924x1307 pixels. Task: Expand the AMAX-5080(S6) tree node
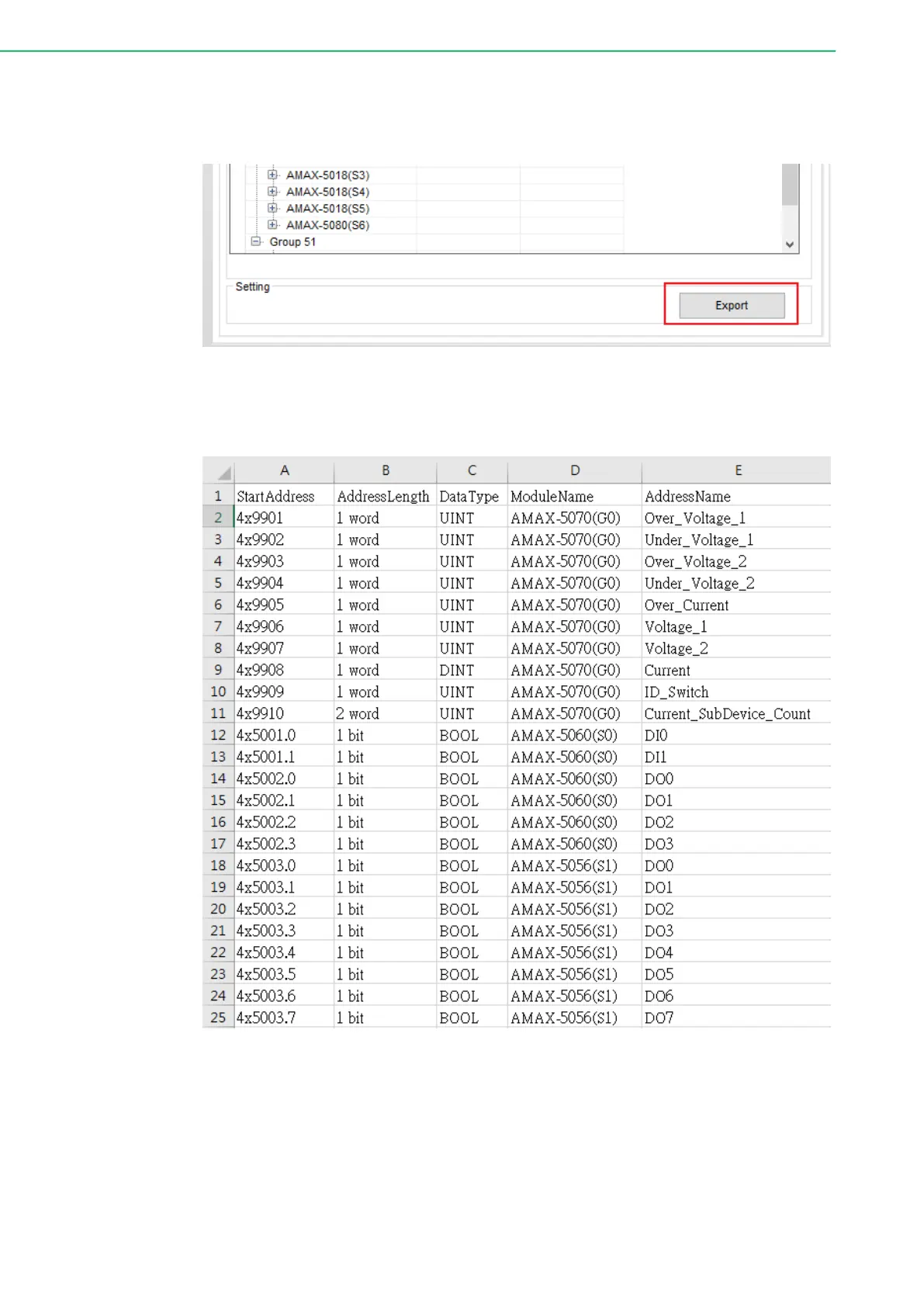(x=272, y=225)
